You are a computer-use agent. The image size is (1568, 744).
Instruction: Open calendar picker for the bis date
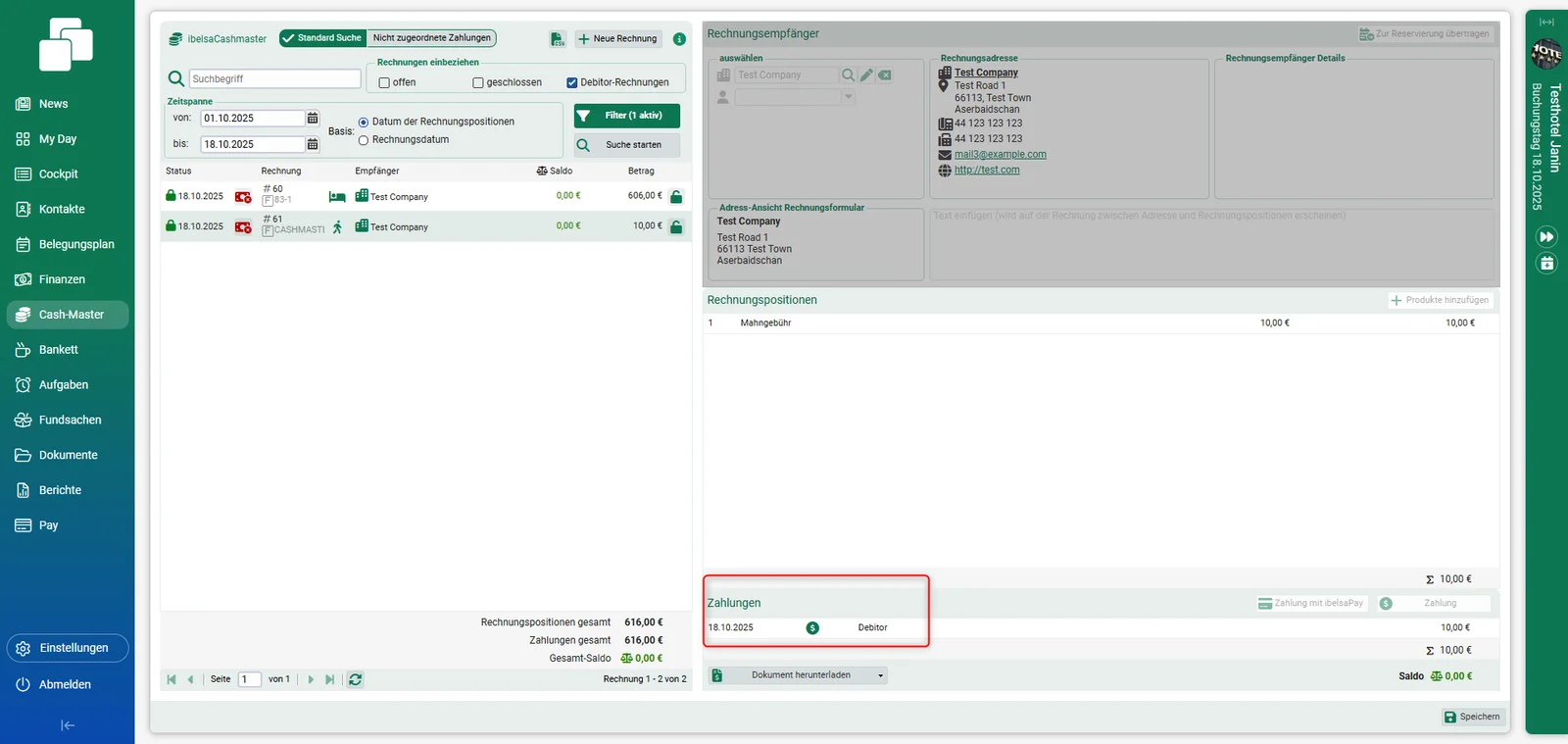313,144
